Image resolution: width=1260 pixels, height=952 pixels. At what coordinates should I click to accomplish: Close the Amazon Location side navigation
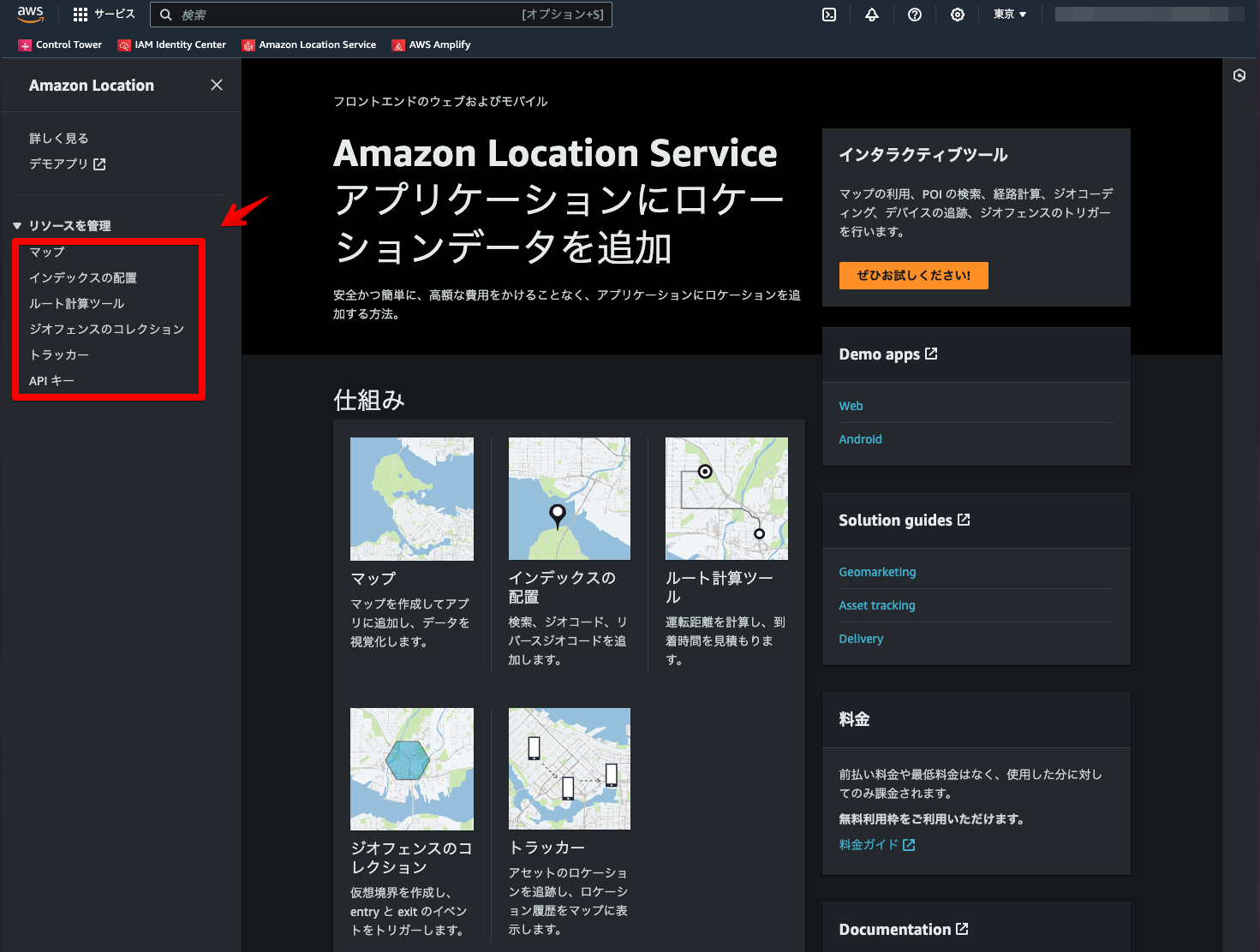pos(217,85)
